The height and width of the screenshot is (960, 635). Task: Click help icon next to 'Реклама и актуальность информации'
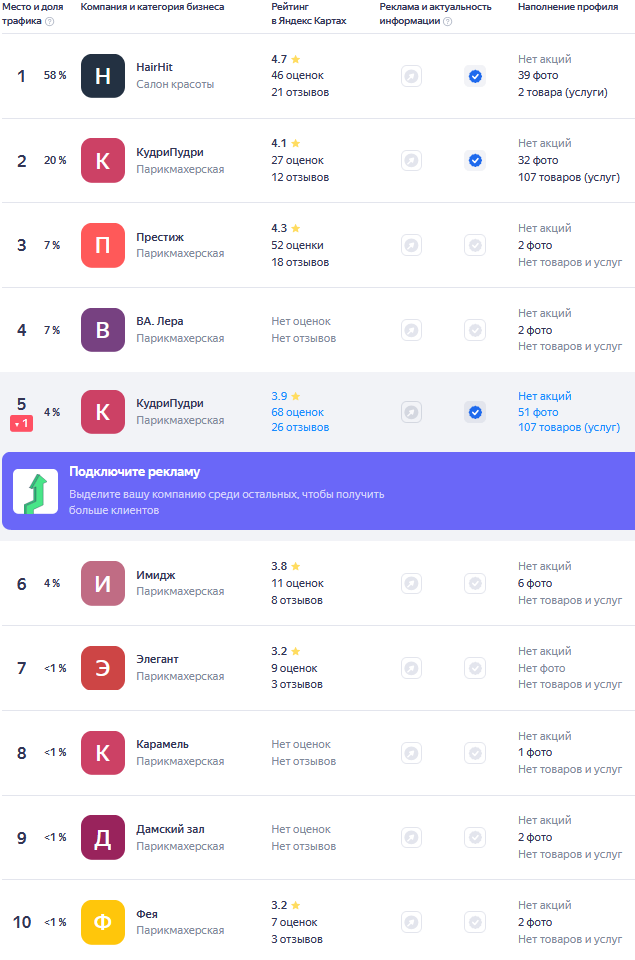447,21
